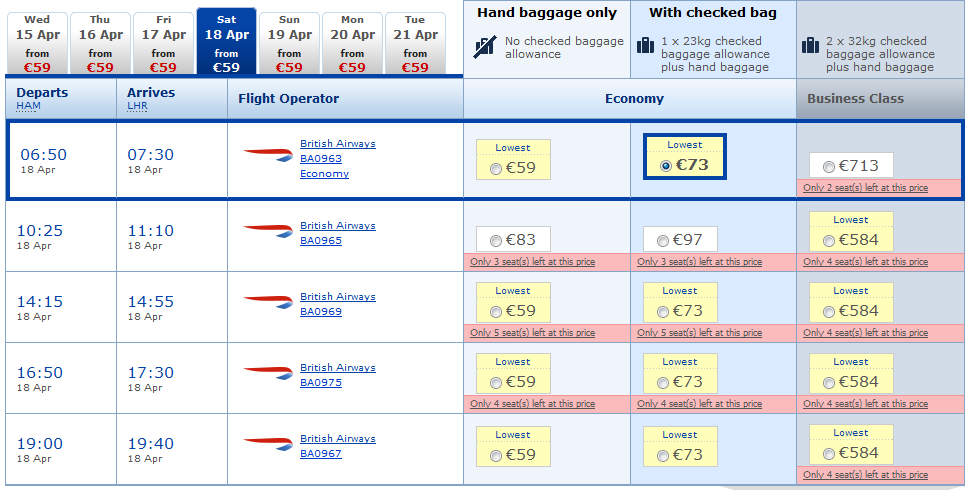Click the 23kg checked bag suitcase icon

point(645,46)
